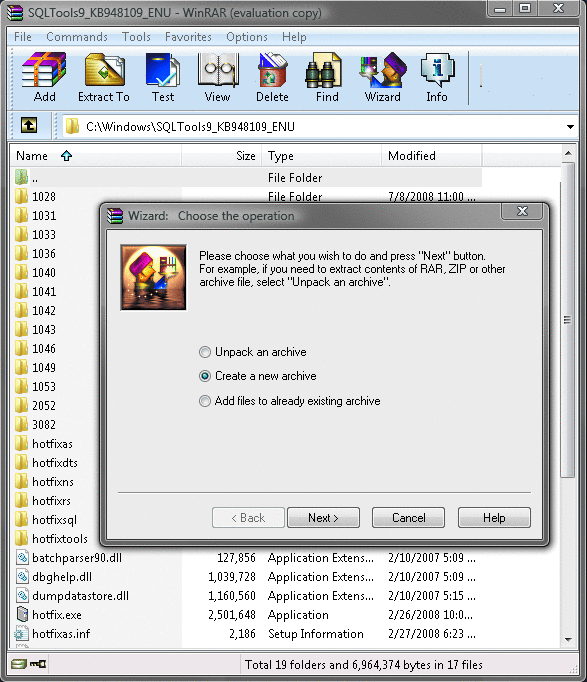Click the vertical scrollbar thumb
The image size is (587, 682).
(x=567, y=320)
